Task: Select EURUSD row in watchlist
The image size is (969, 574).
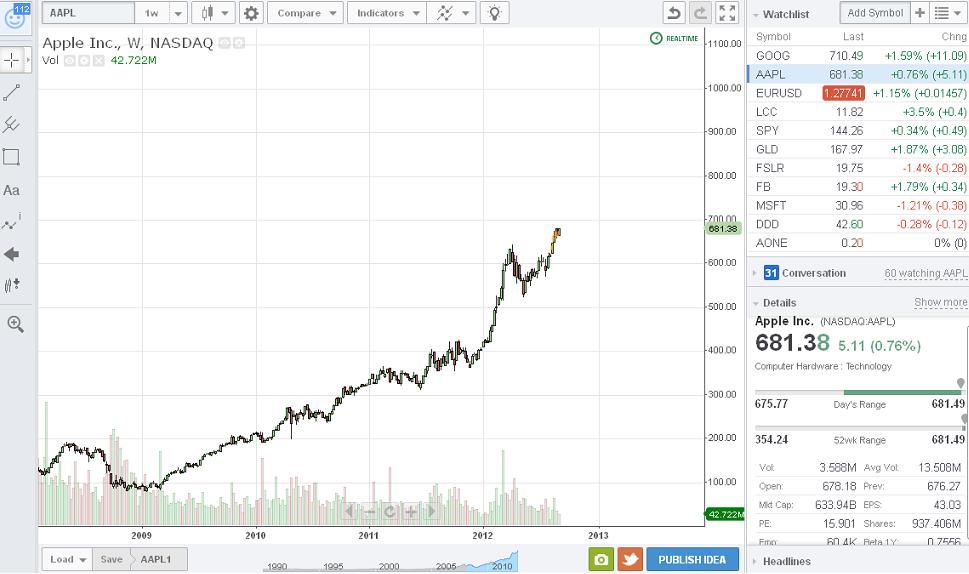Action: (858, 93)
